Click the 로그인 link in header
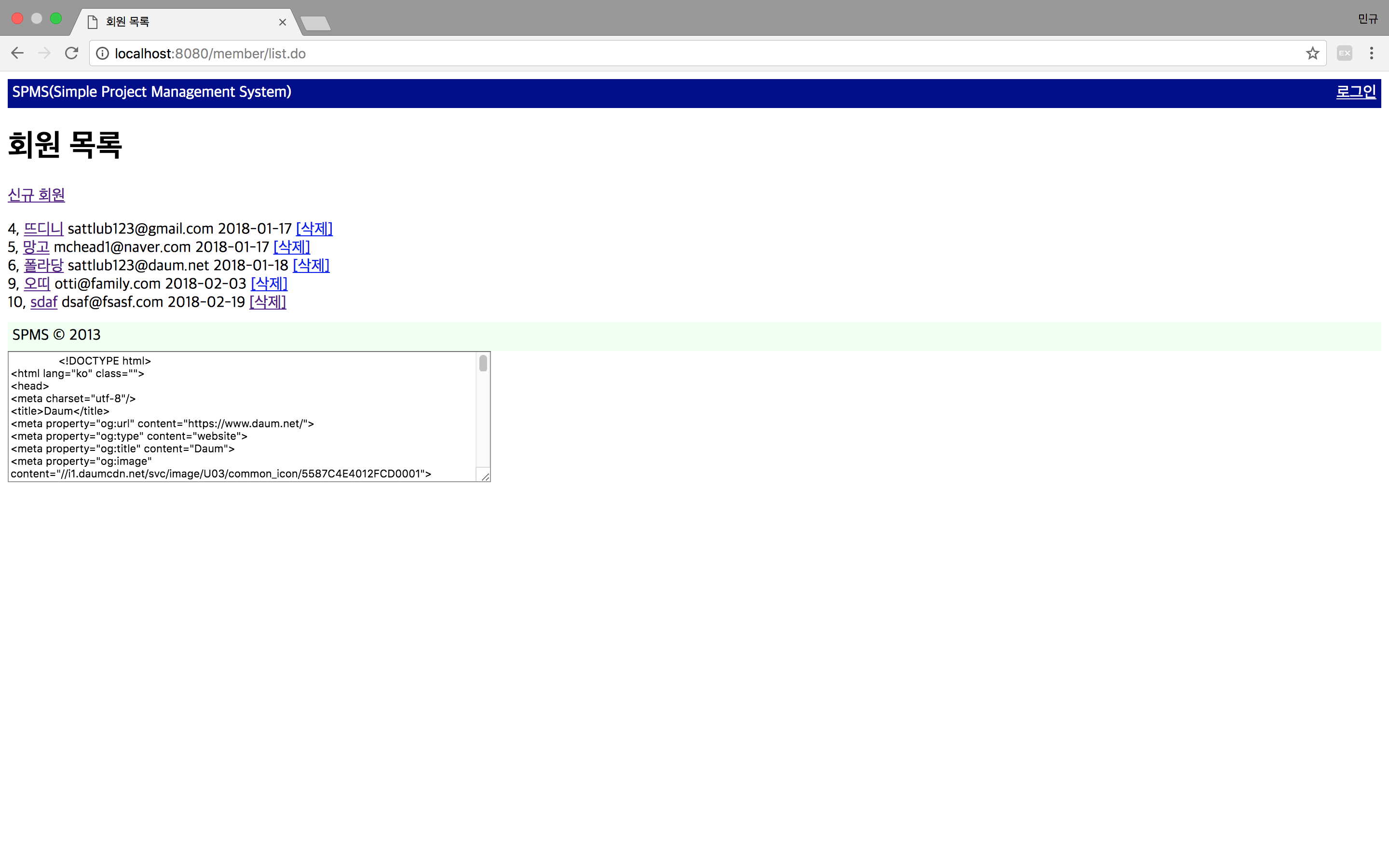The height and width of the screenshot is (868, 1389). [x=1356, y=92]
